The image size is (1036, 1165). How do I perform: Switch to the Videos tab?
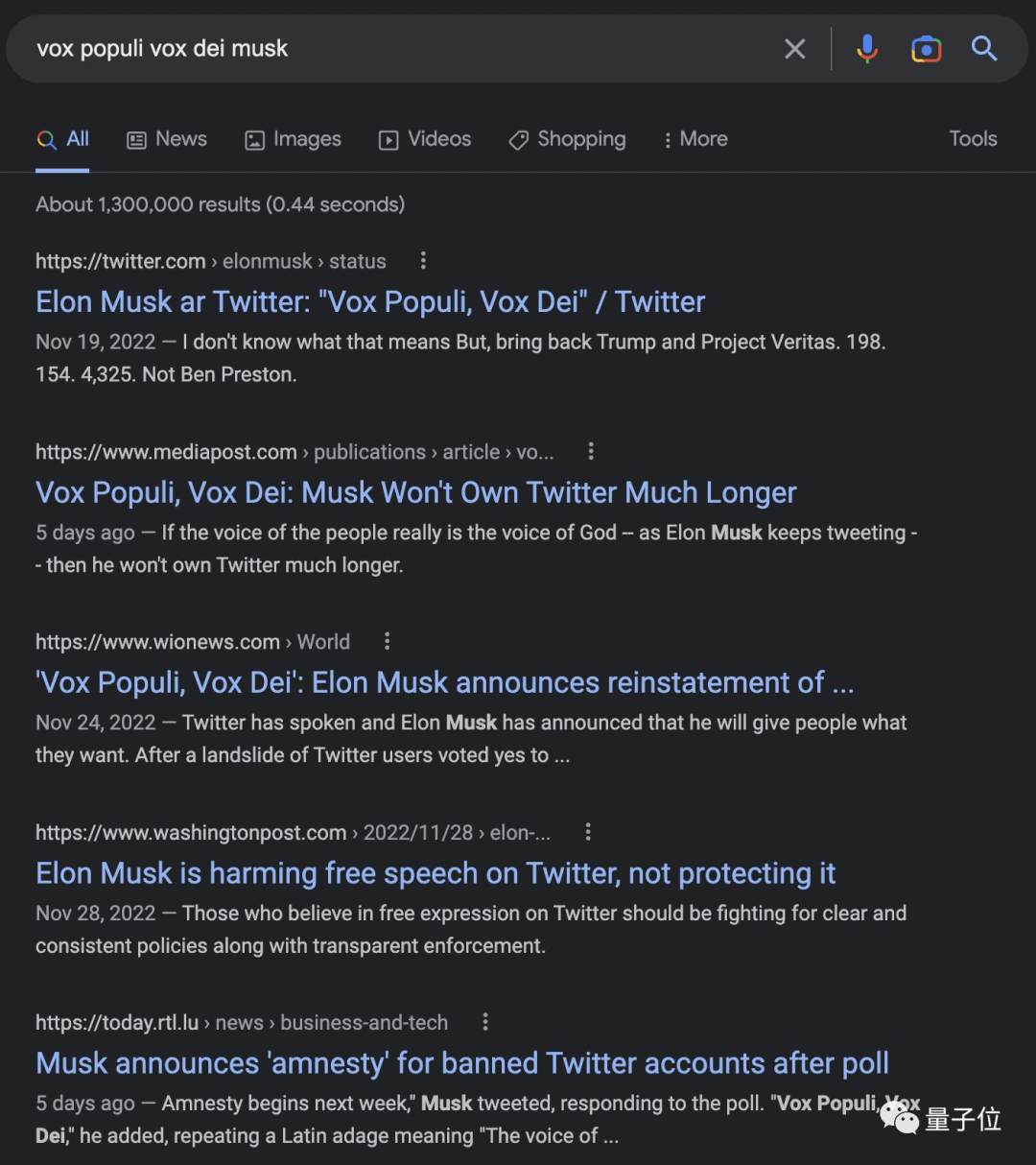[x=425, y=139]
